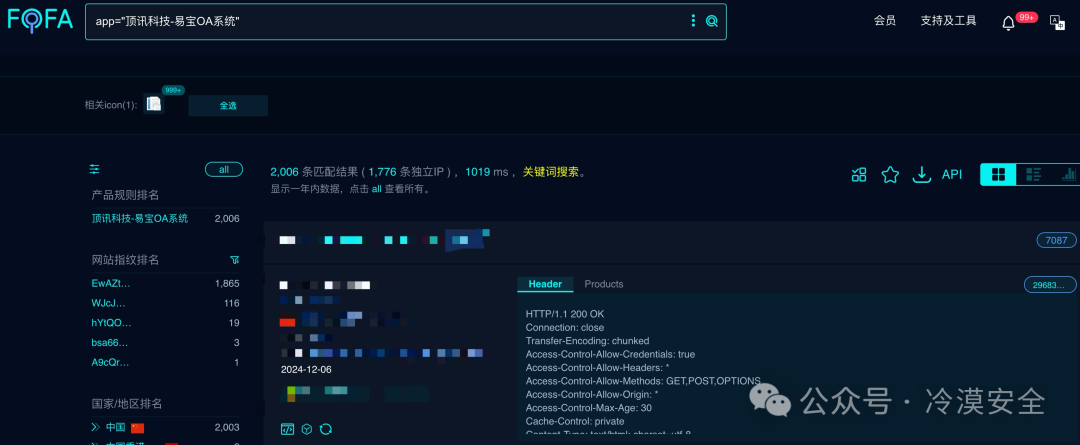Click 关键词搜索 link
Image resolution: width=1080 pixels, height=445 pixels.
[x=550, y=172]
